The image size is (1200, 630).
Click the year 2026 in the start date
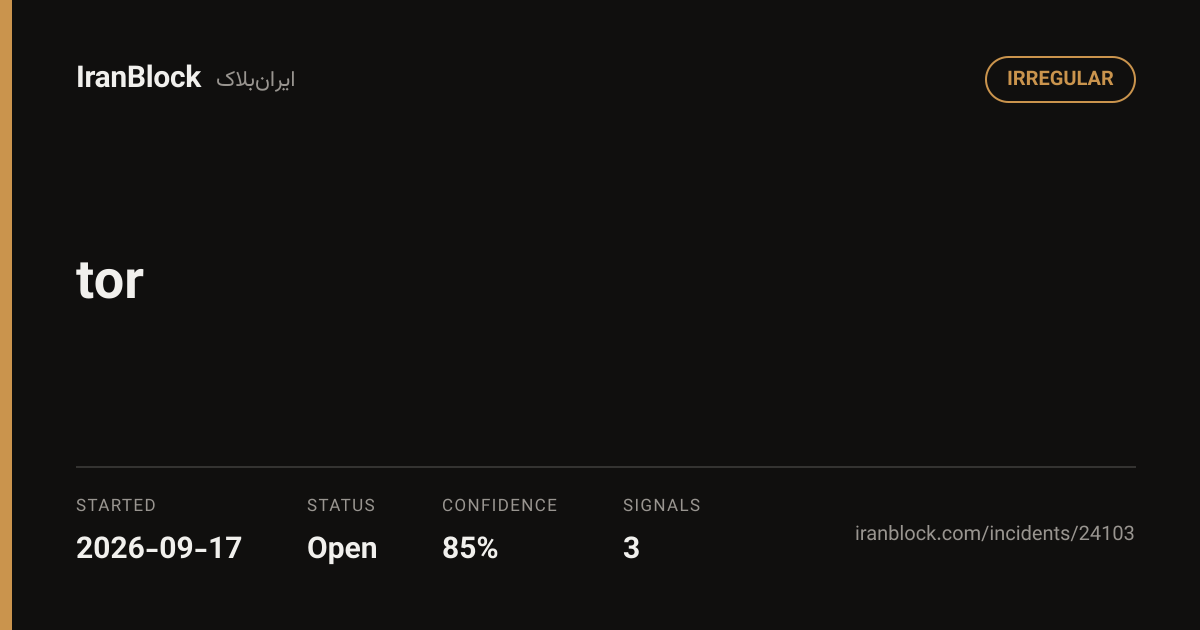coord(109,548)
